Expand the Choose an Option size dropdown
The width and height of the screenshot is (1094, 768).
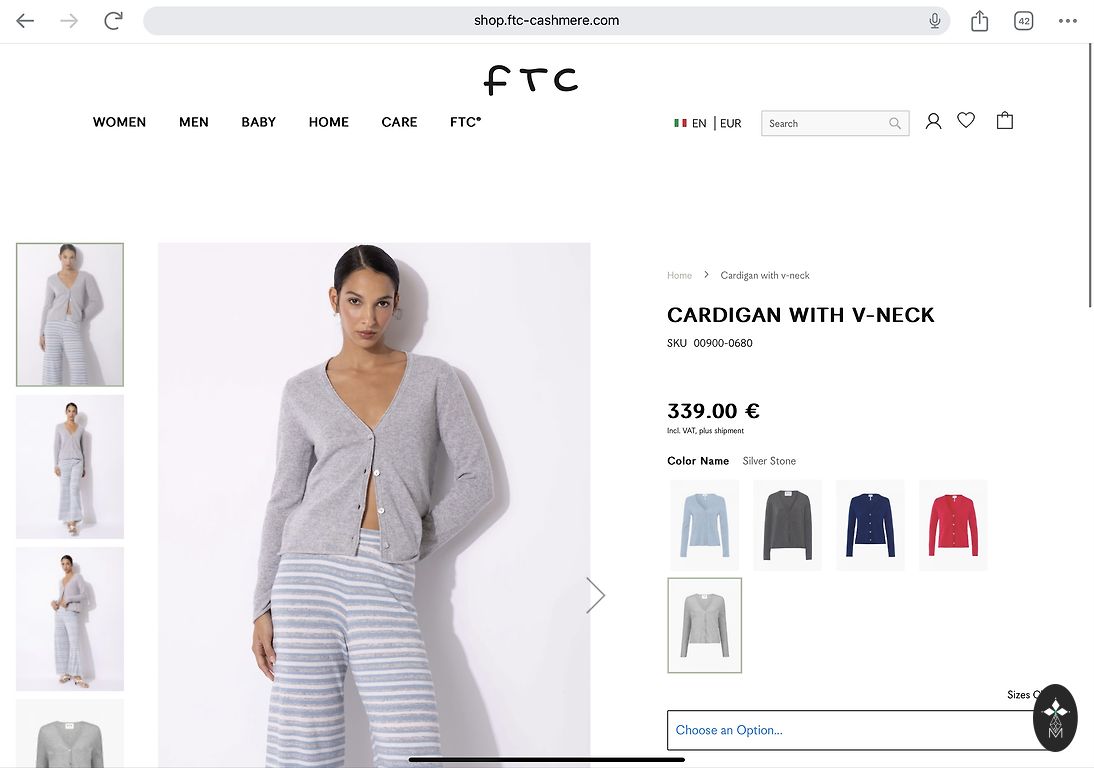pos(850,730)
